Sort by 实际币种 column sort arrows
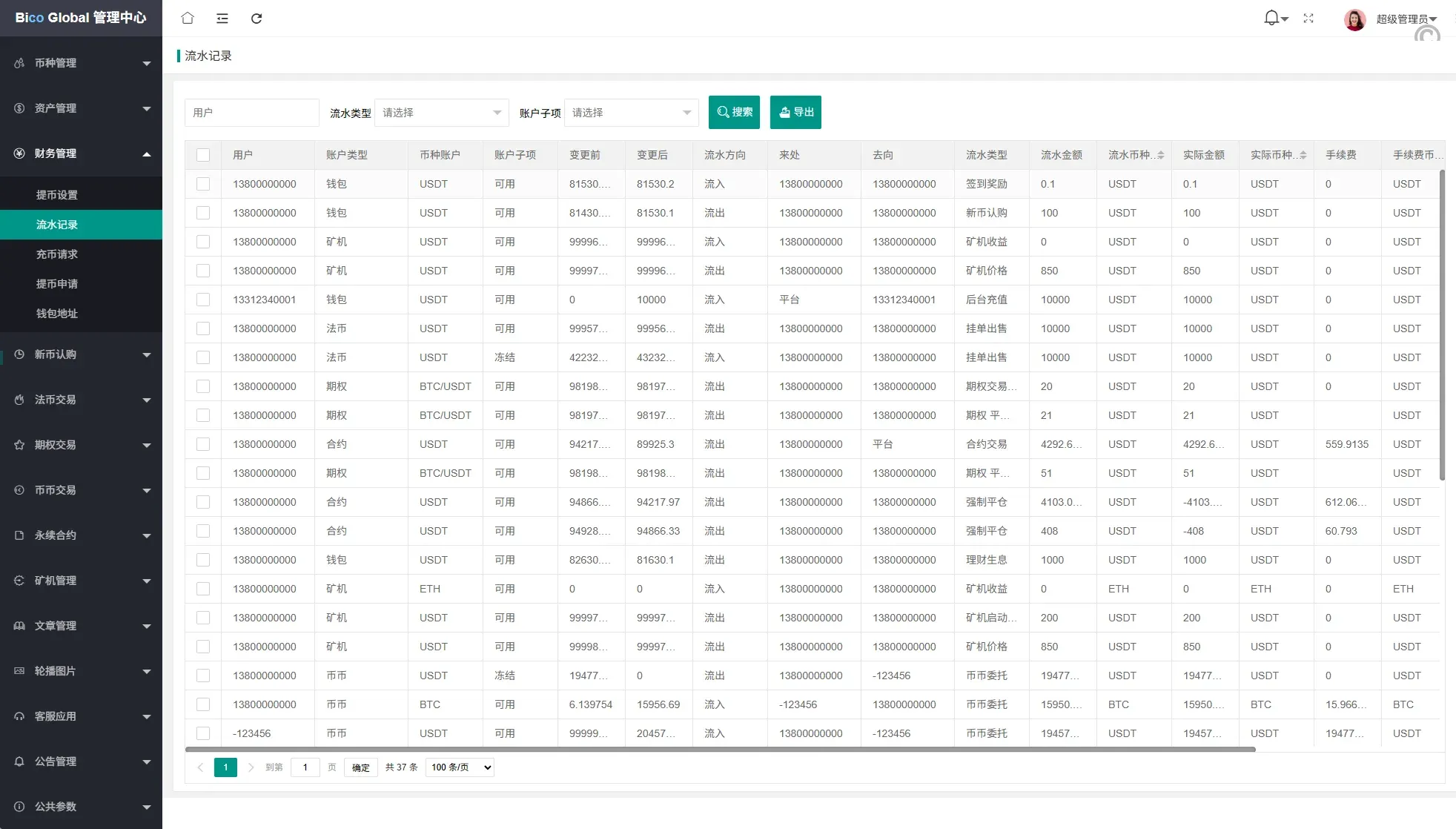Image resolution: width=1456 pixels, height=829 pixels. (x=1303, y=155)
